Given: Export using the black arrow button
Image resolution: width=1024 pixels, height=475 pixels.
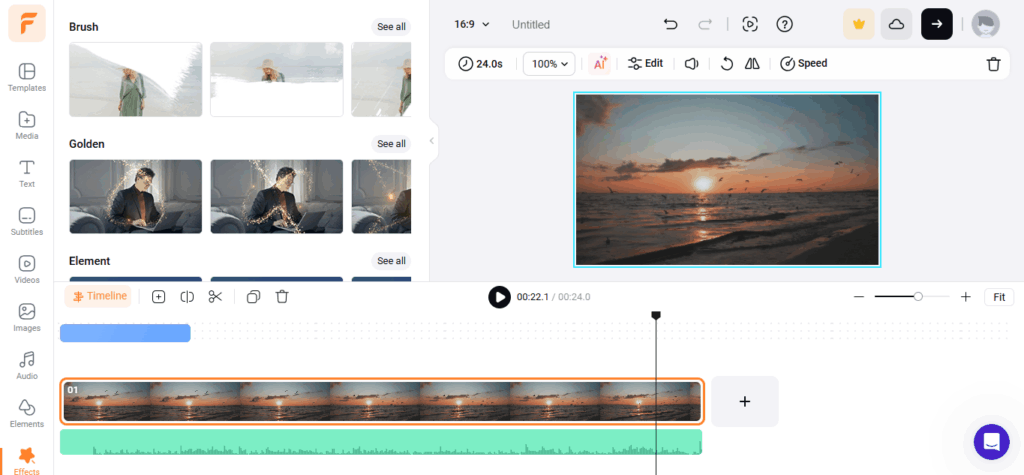Looking at the screenshot, I should click(x=936, y=24).
